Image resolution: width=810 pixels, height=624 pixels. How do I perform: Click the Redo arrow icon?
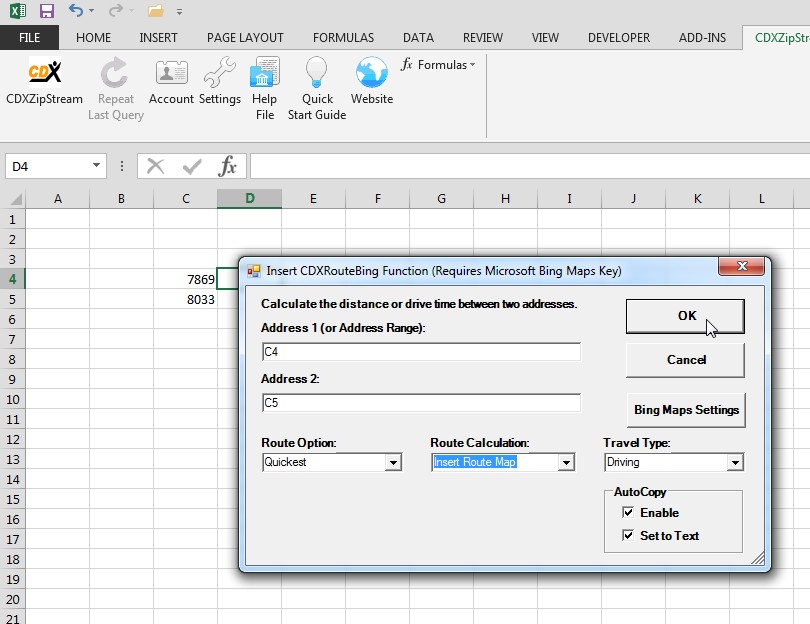coord(116,10)
